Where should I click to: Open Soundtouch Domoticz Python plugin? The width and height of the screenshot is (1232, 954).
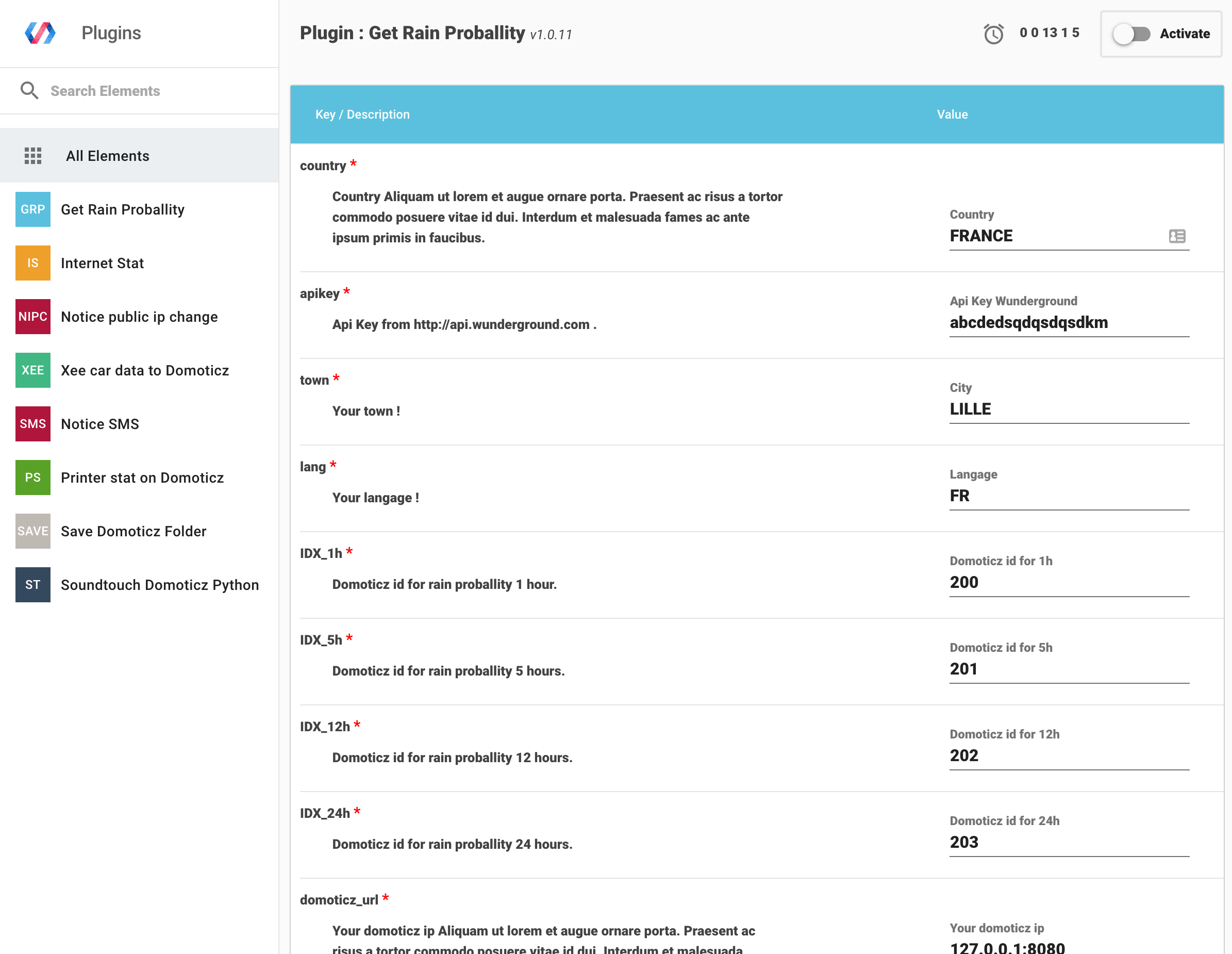pos(160,584)
